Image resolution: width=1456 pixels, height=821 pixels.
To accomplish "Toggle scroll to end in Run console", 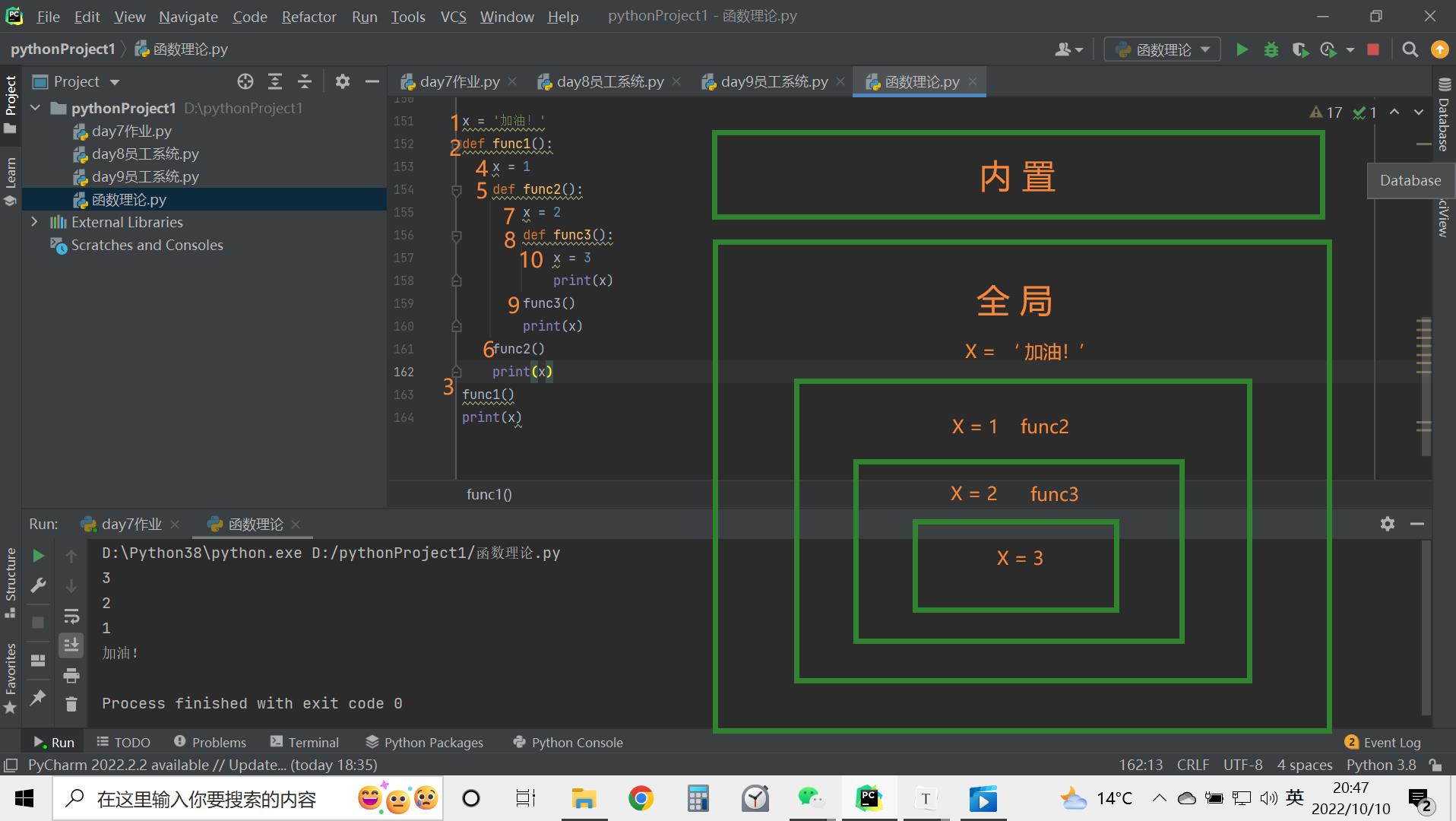I will tap(71, 645).
